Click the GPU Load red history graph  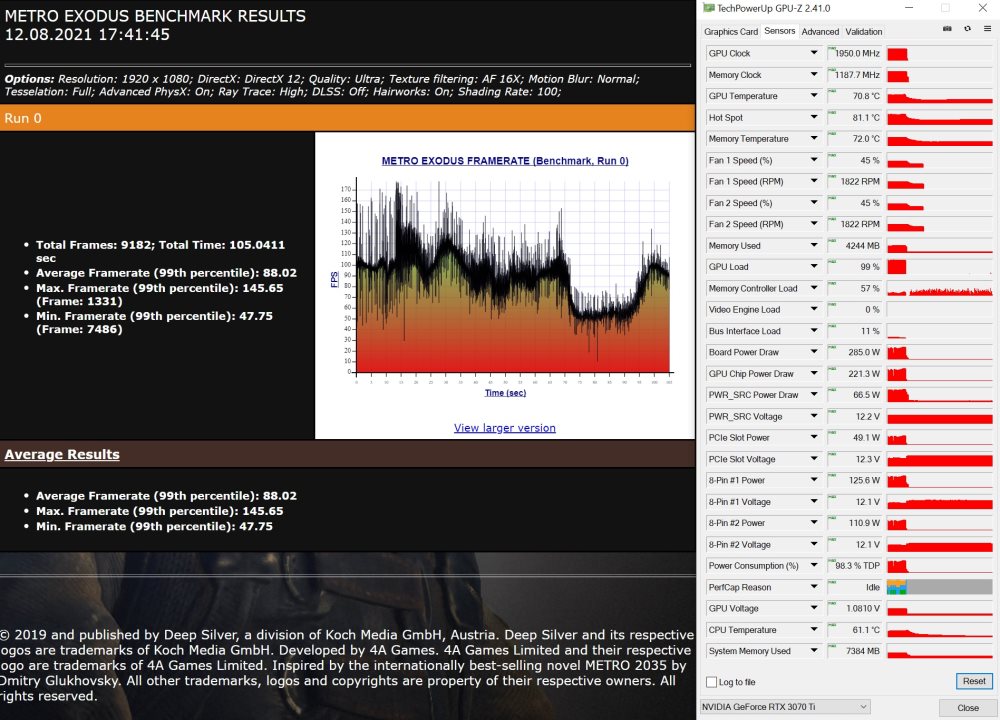(939, 267)
